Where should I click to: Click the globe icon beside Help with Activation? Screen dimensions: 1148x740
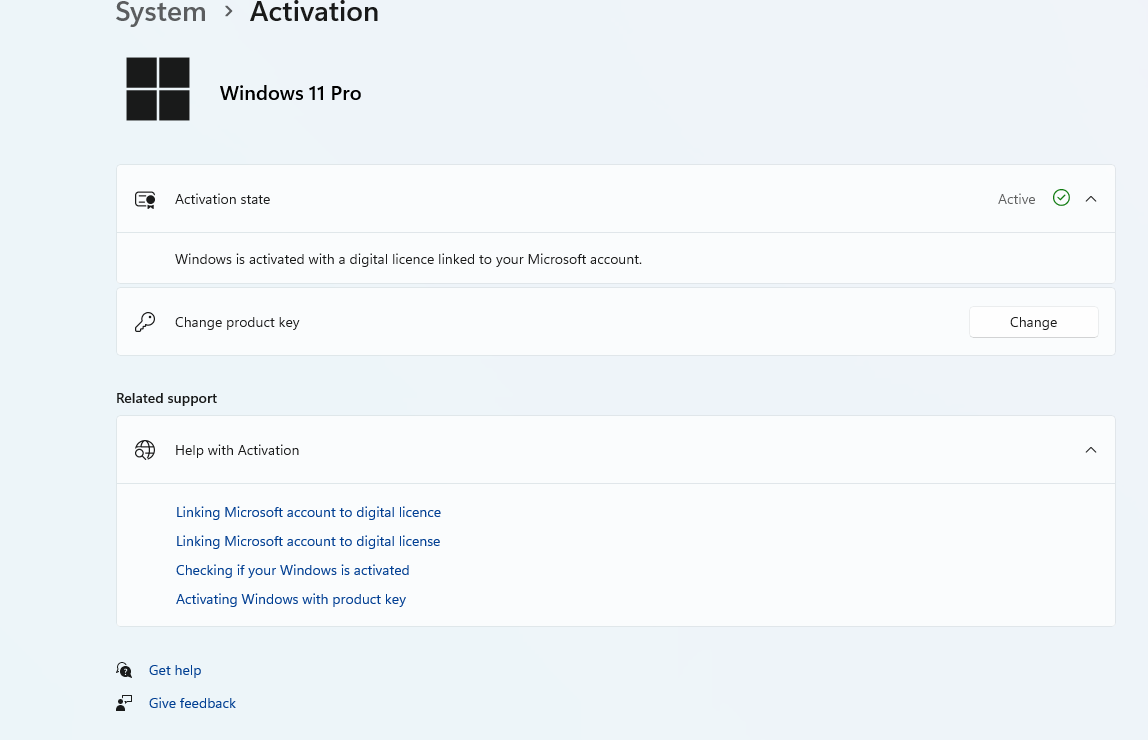[x=145, y=450]
